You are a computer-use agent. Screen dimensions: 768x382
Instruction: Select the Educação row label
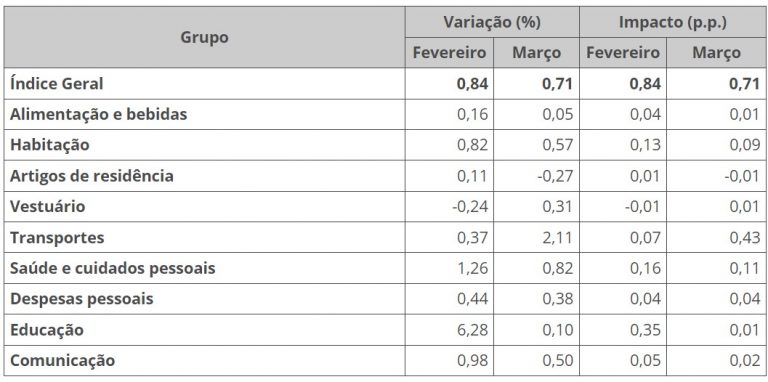click(x=47, y=330)
